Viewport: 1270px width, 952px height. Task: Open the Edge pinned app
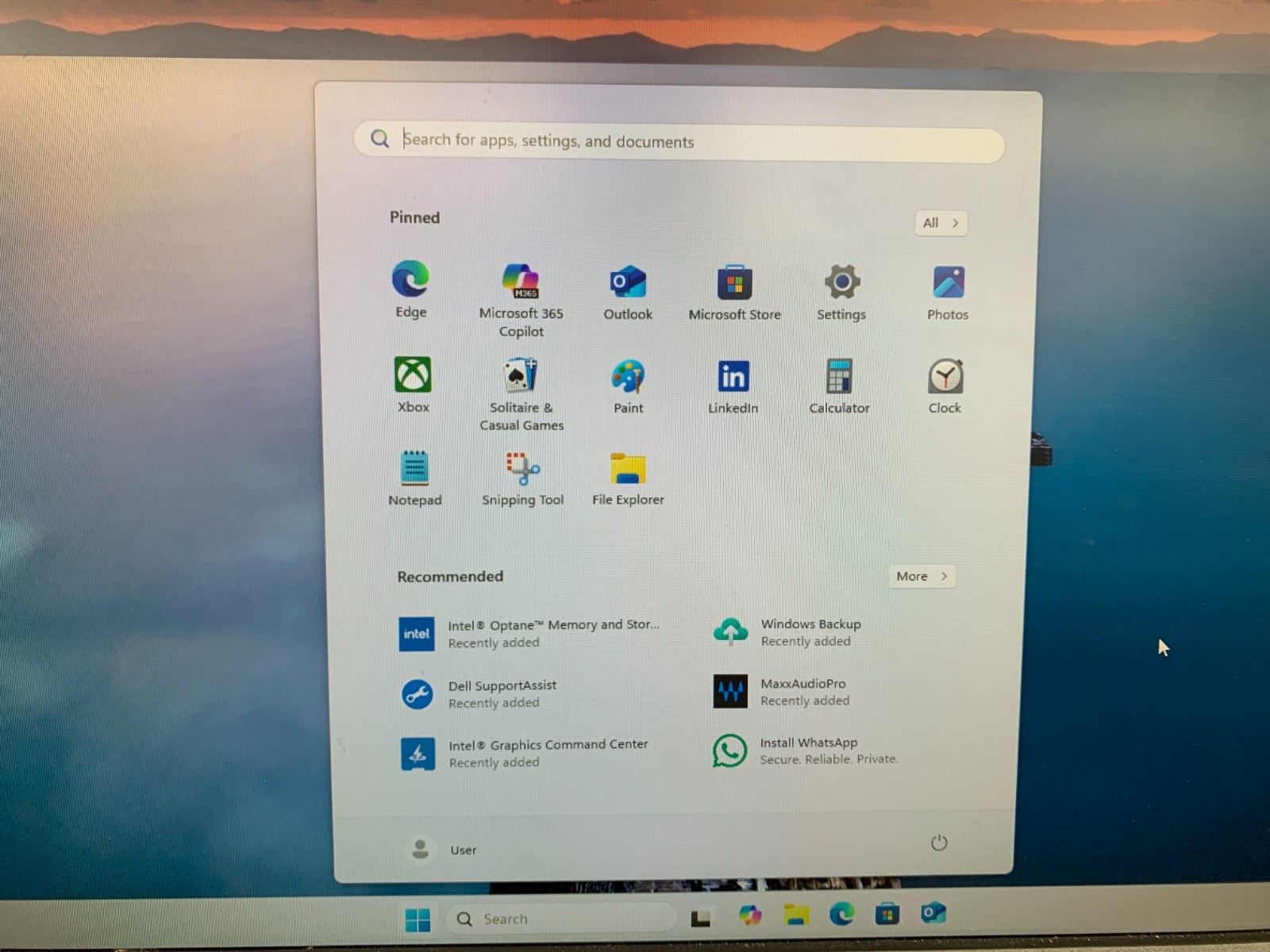coord(411,290)
